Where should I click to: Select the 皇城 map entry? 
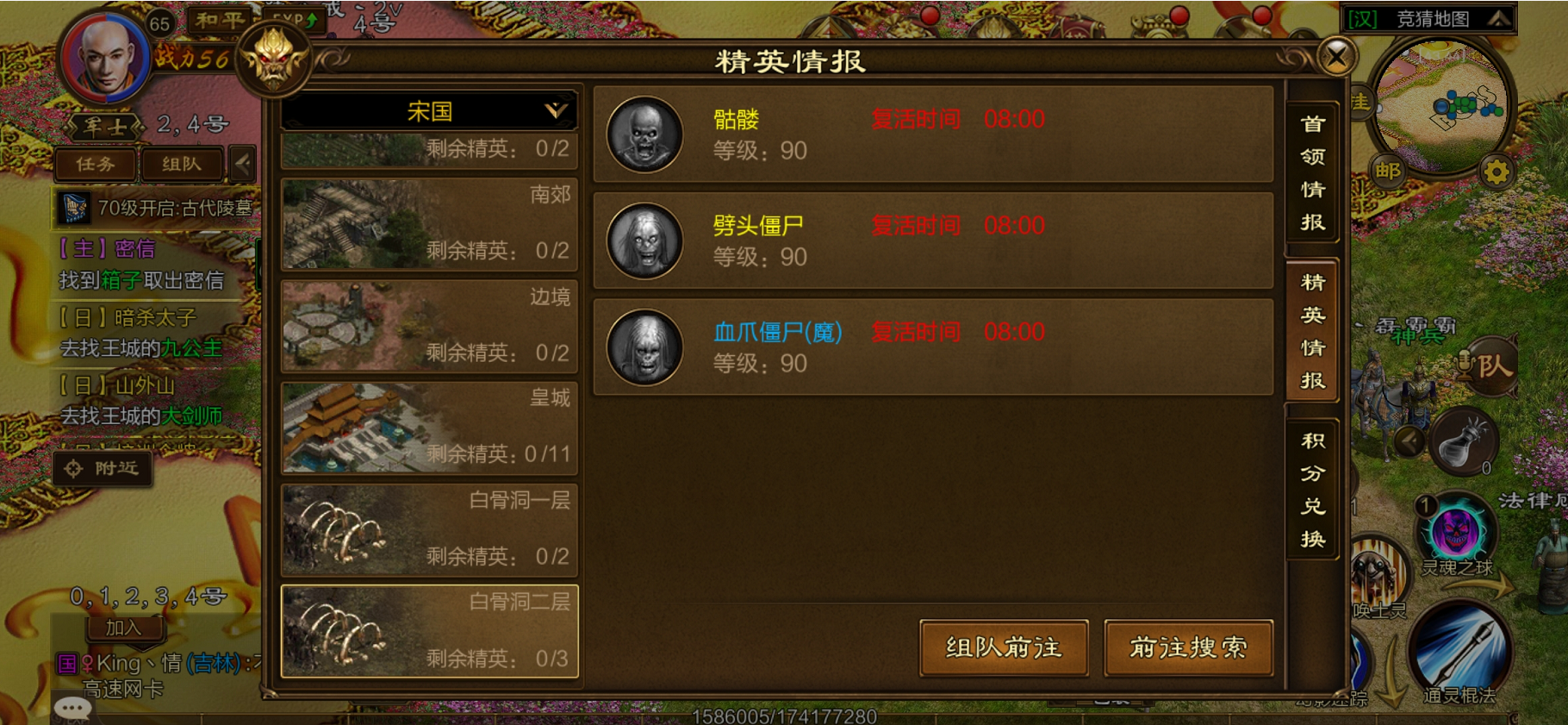[430, 428]
